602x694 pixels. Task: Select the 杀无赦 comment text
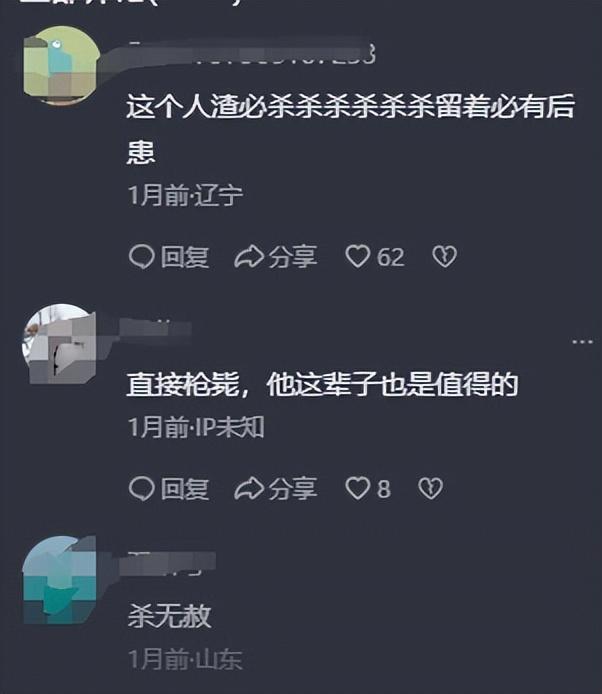pos(169,616)
